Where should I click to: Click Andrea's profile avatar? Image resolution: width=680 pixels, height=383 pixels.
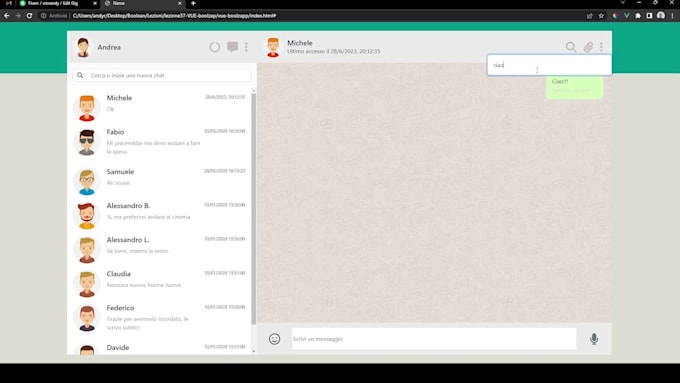[83, 47]
